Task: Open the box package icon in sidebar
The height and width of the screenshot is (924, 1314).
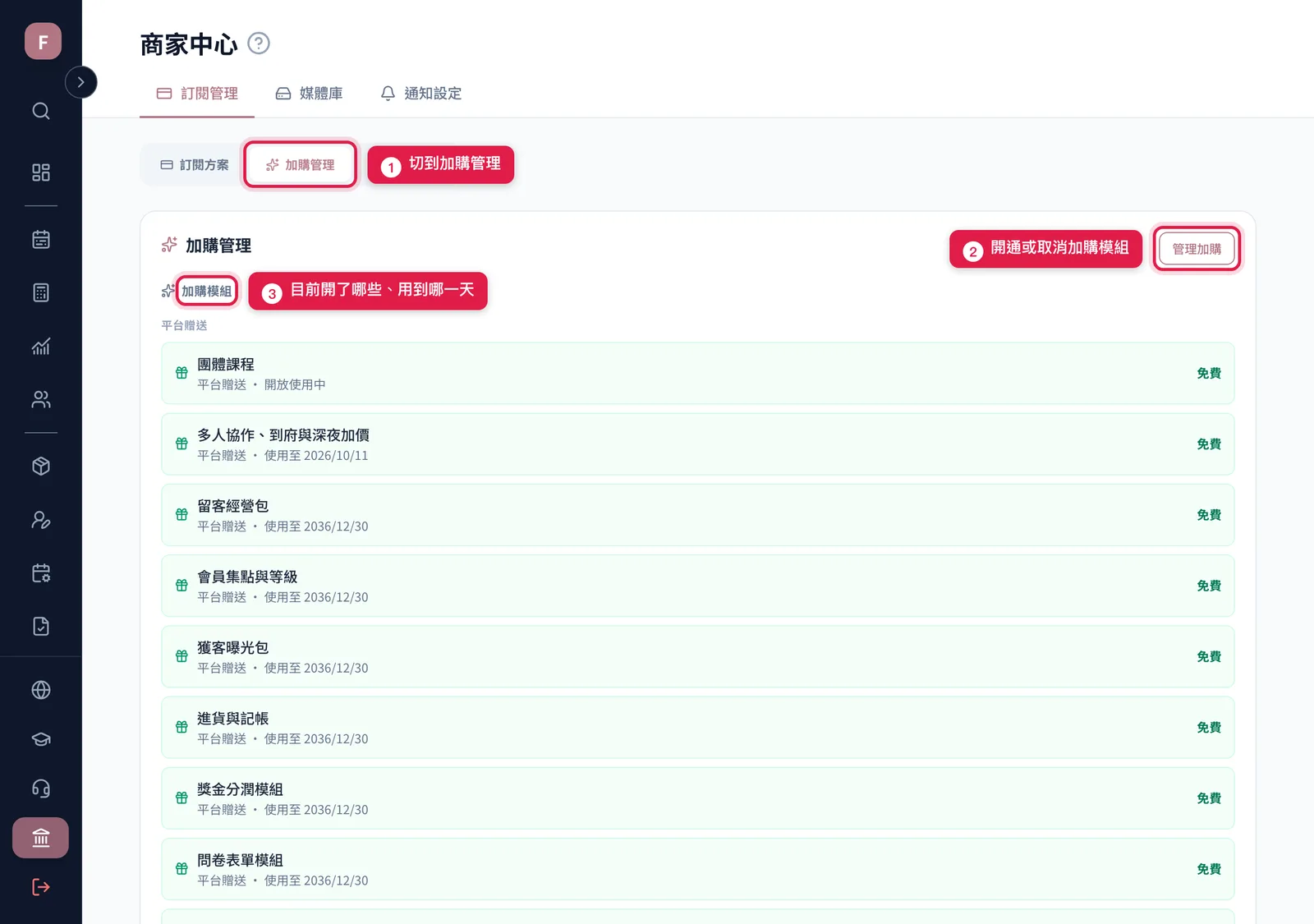Action: 41,467
